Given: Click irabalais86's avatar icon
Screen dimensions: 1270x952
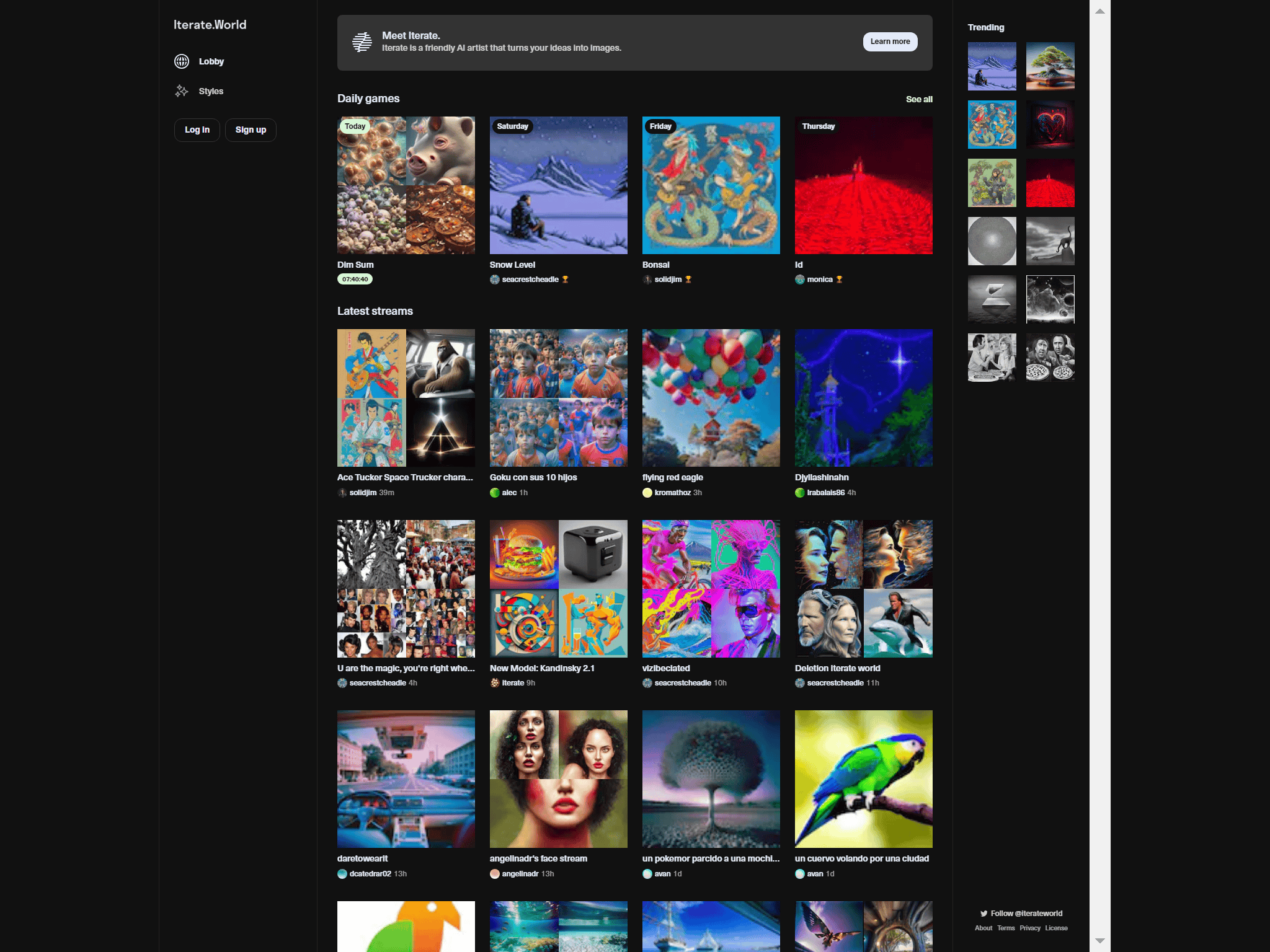Looking at the screenshot, I should tap(800, 493).
